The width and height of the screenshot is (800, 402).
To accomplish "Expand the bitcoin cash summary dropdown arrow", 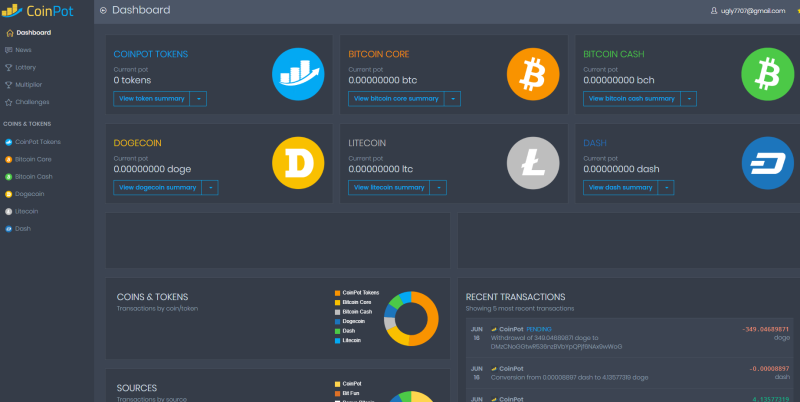I will [688, 98].
